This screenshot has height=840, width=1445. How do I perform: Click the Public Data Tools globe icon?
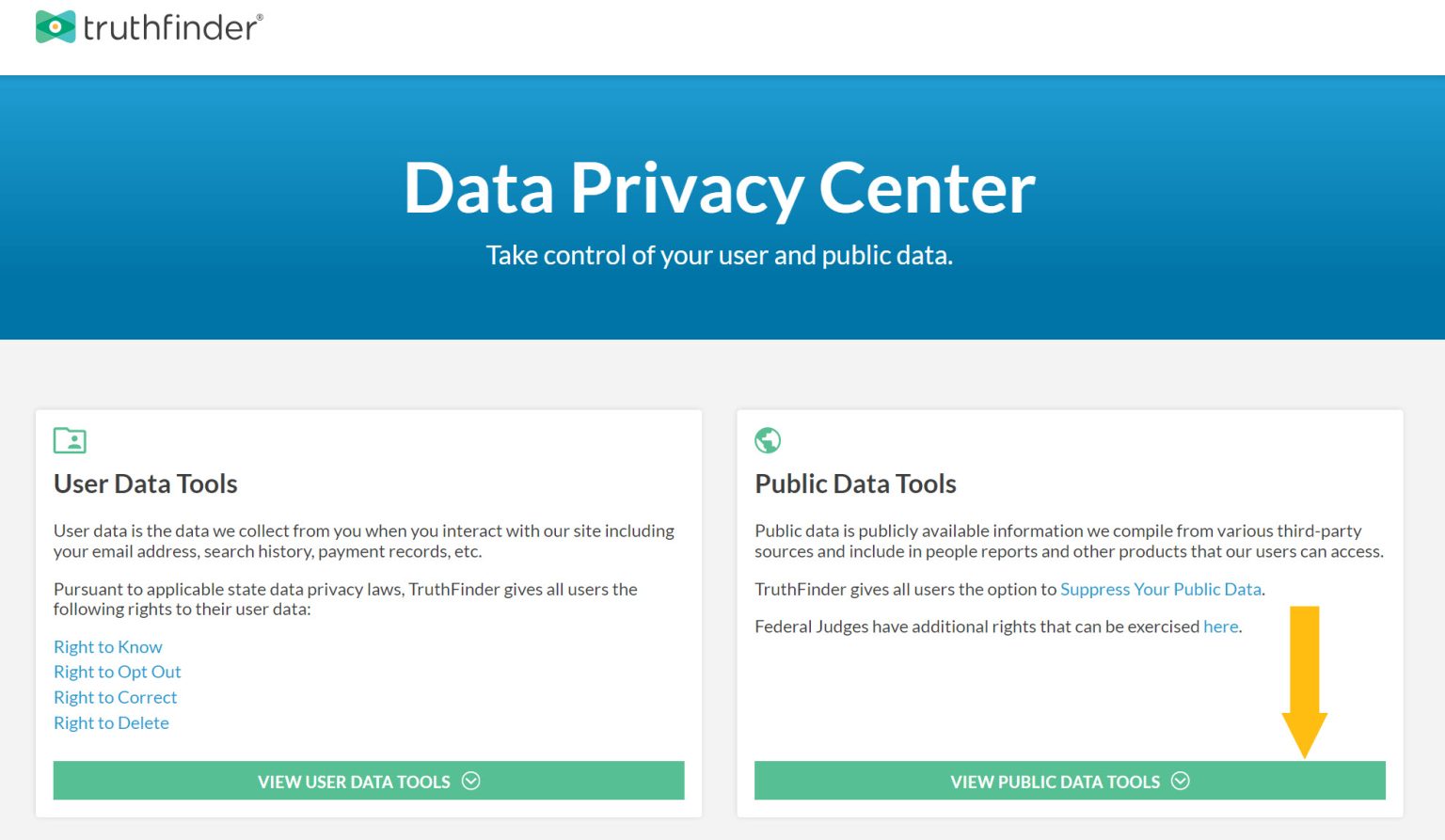[x=768, y=440]
